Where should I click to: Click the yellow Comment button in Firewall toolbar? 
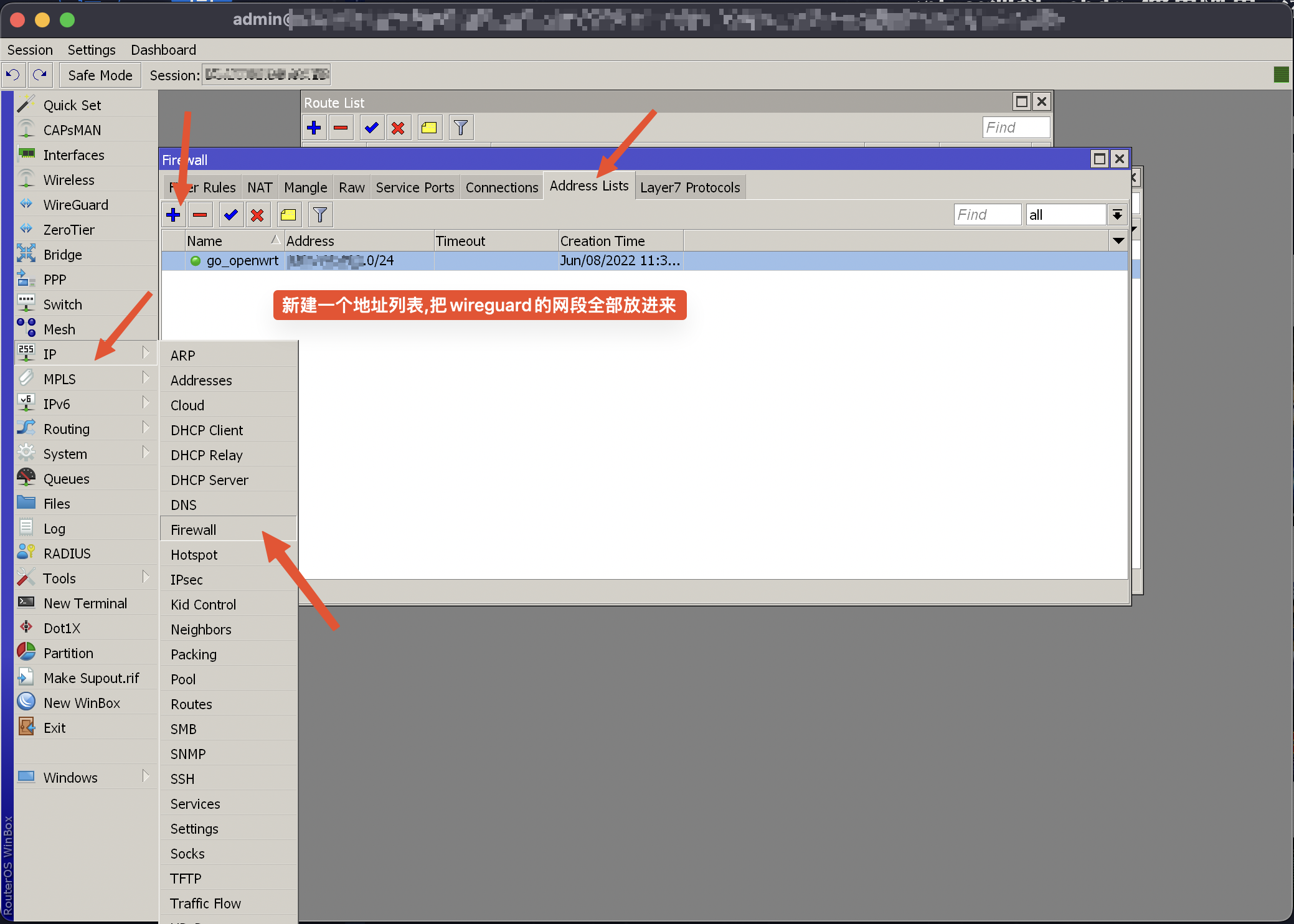[288, 215]
